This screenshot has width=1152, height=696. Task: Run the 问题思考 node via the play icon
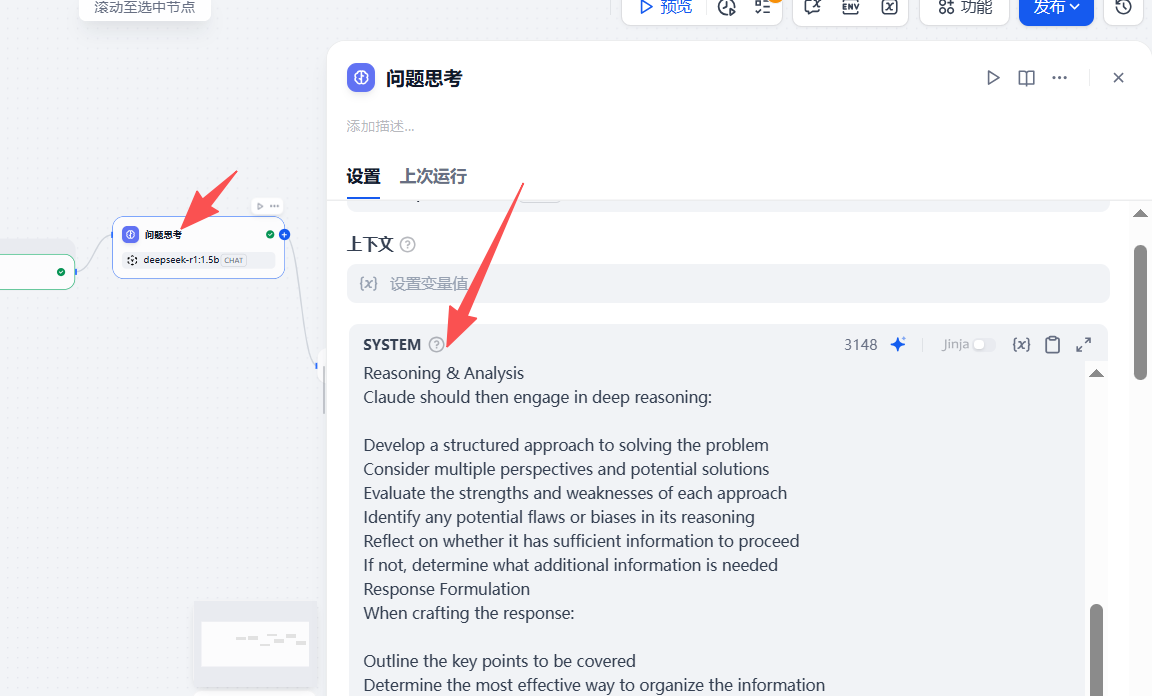pyautogui.click(x=993, y=77)
